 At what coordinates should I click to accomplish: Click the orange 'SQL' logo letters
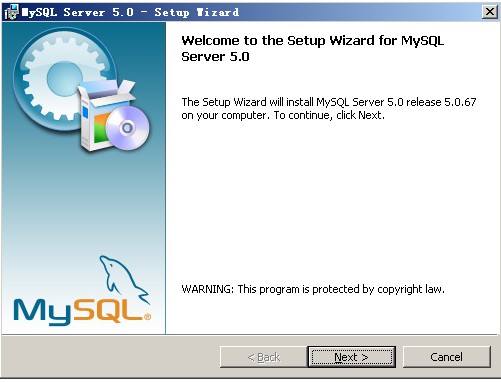coord(108,310)
